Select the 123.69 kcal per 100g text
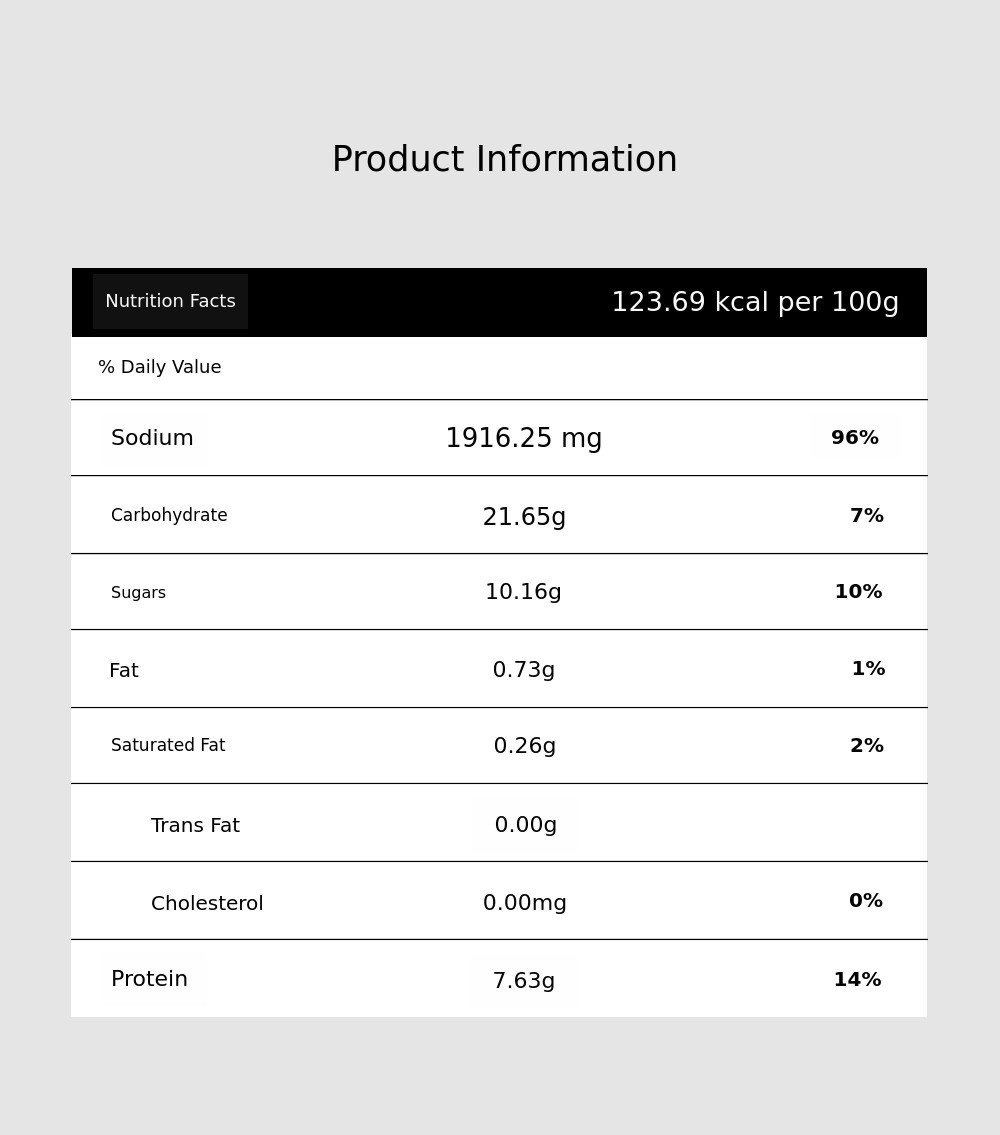Image resolution: width=1000 pixels, height=1135 pixels. (x=755, y=303)
